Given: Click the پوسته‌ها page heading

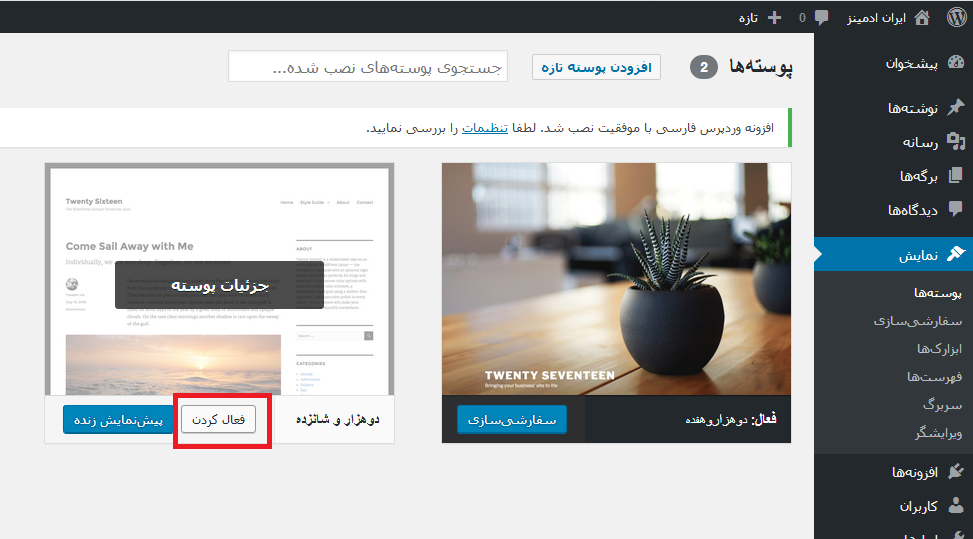Looking at the screenshot, I should pyautogui.click(x=761, y=66).
